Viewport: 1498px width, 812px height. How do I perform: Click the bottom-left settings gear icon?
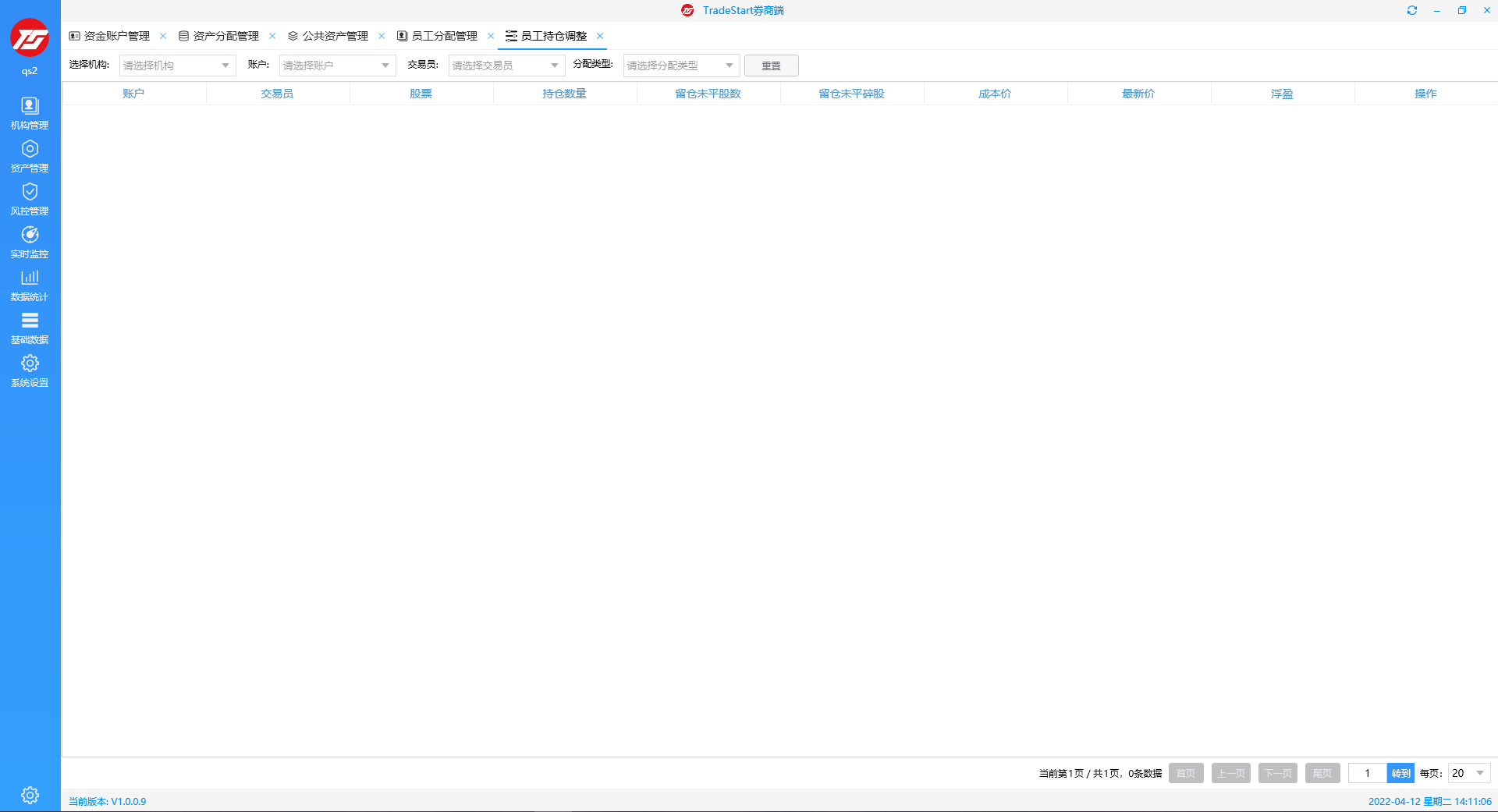30,795
